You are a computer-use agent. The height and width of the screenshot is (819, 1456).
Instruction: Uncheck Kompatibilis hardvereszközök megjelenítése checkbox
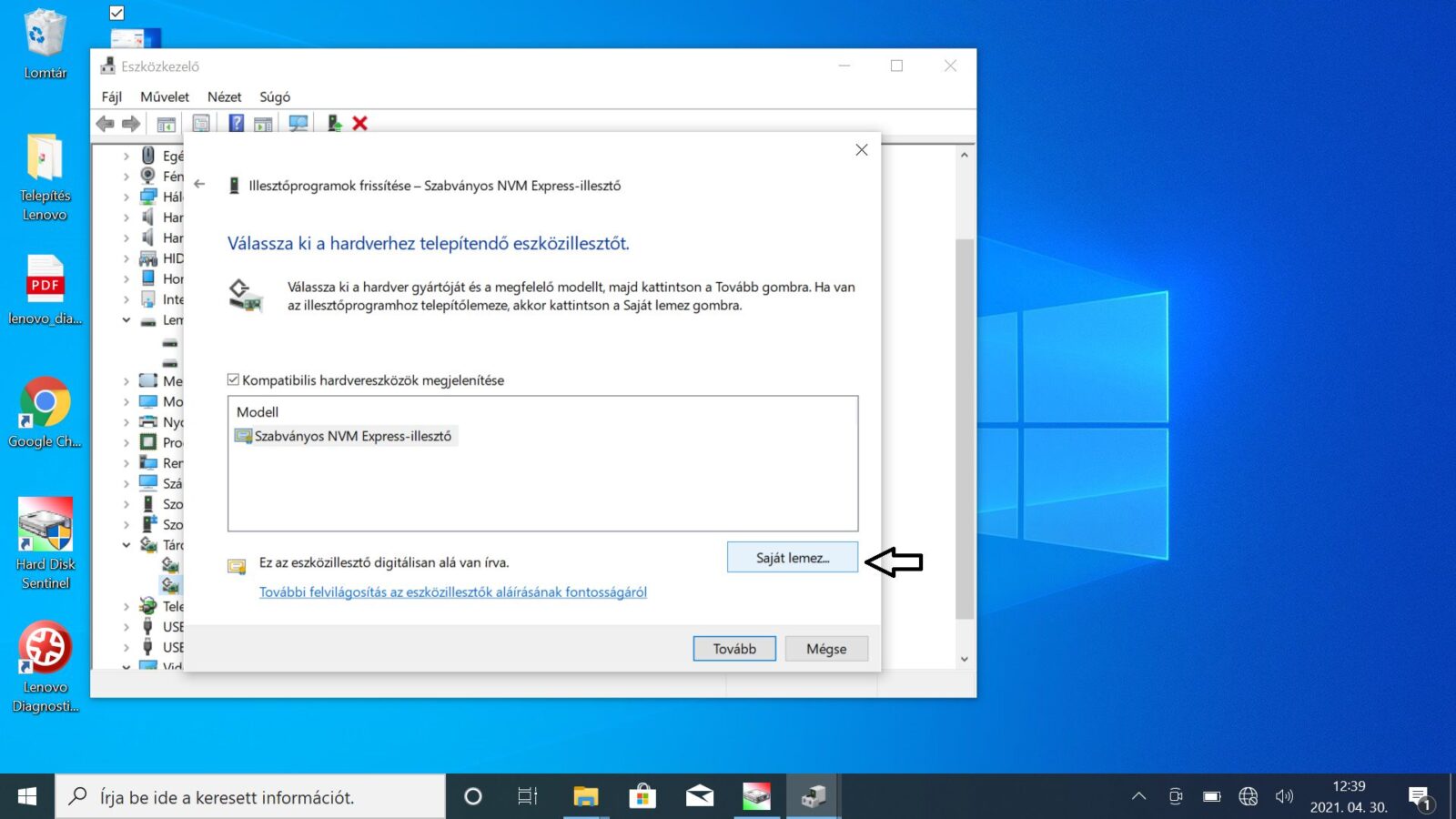[234, 380]
